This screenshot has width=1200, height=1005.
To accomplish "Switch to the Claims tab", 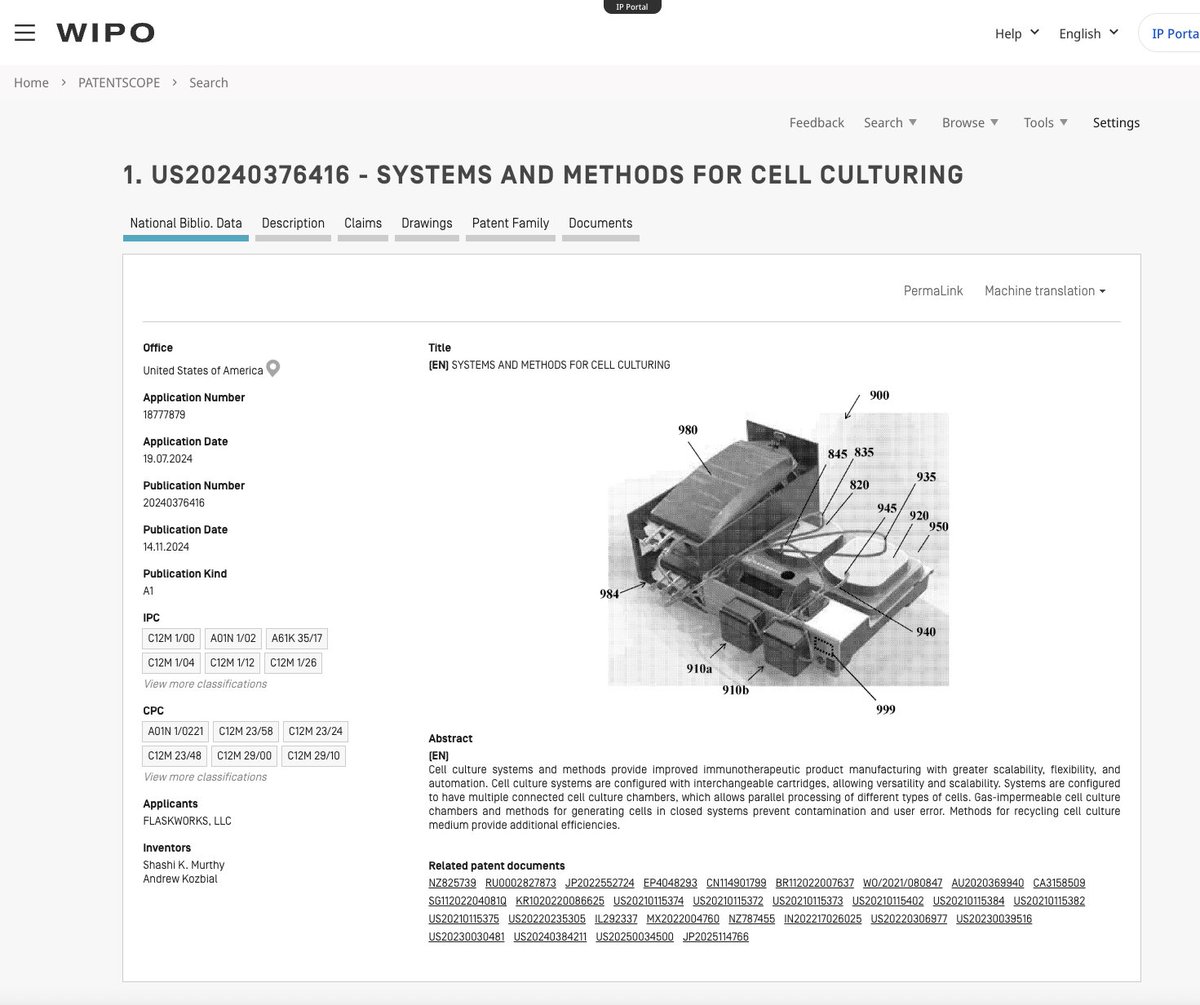I will (363, 223).
